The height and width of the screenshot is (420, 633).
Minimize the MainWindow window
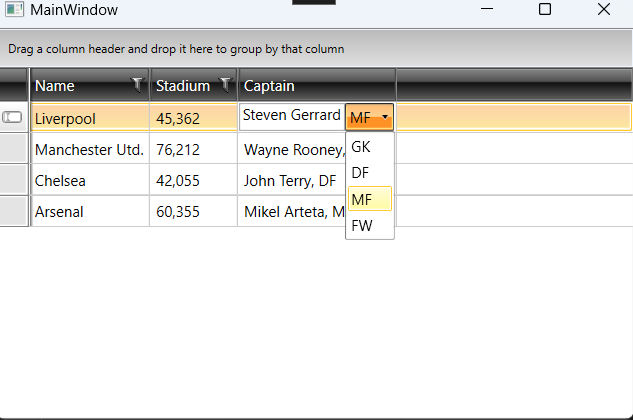(487, 10)
